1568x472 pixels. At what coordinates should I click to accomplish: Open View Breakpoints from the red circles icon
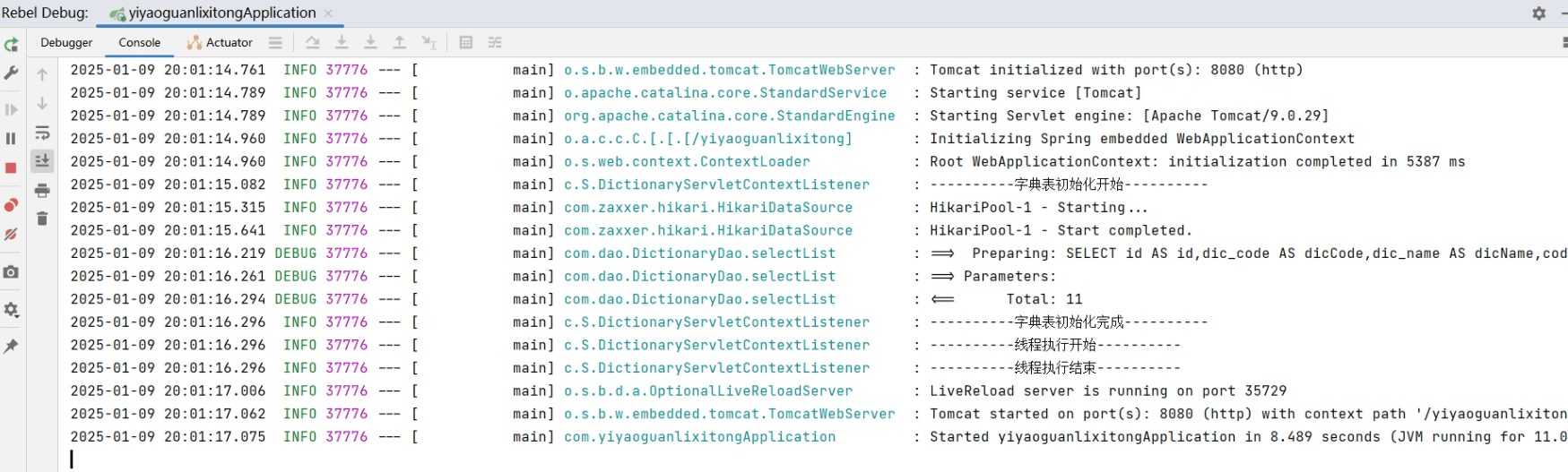coord(11,205)
